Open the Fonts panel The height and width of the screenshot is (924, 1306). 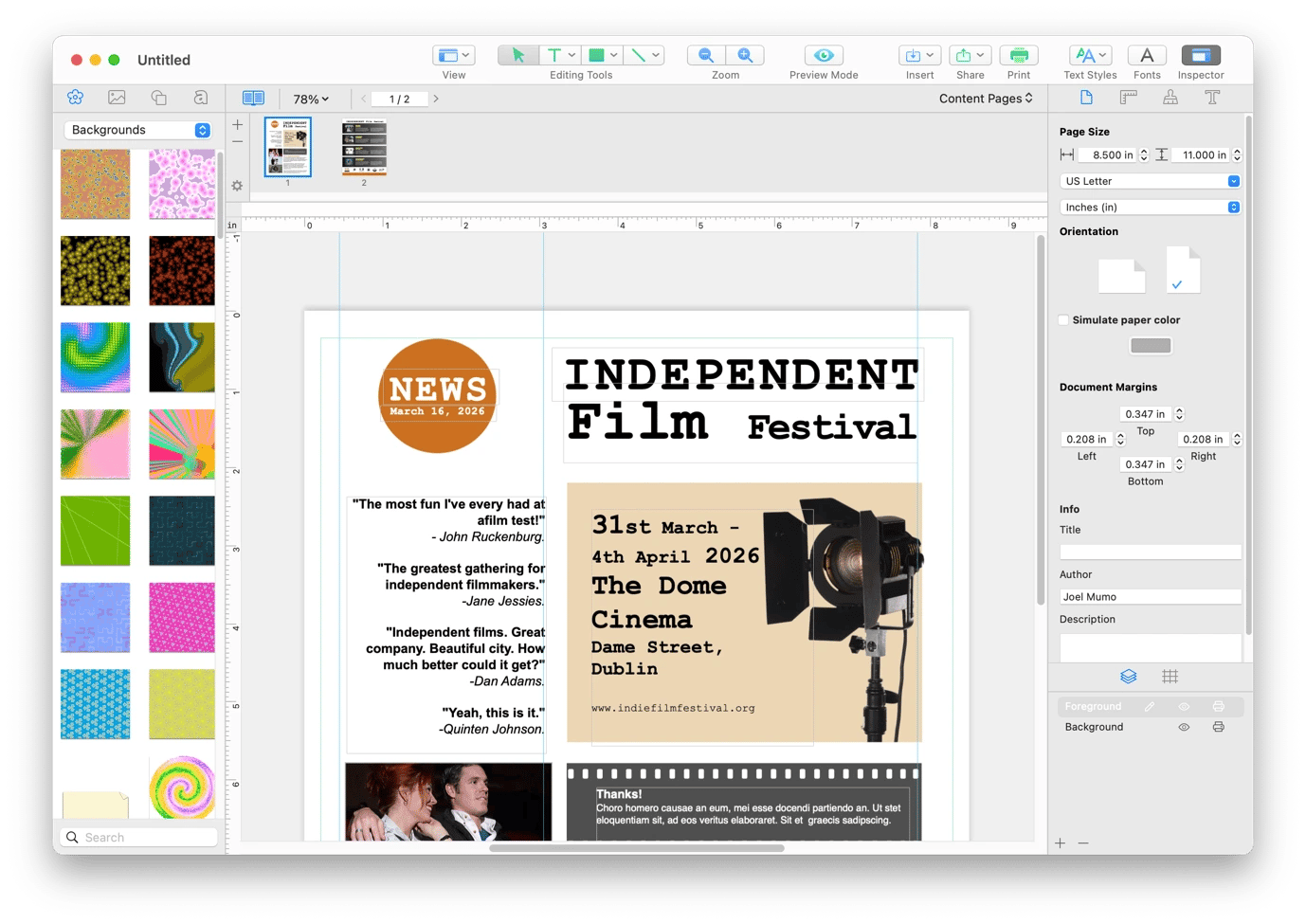1147,55
